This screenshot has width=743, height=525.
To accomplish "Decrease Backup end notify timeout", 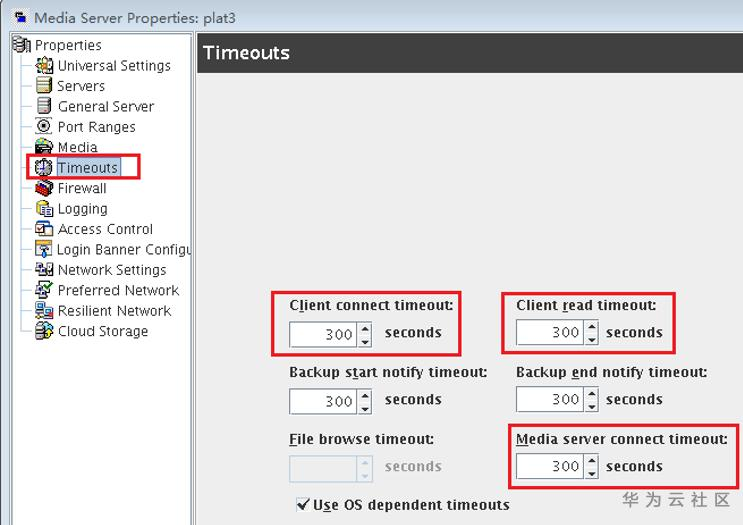I will (591, 406).
